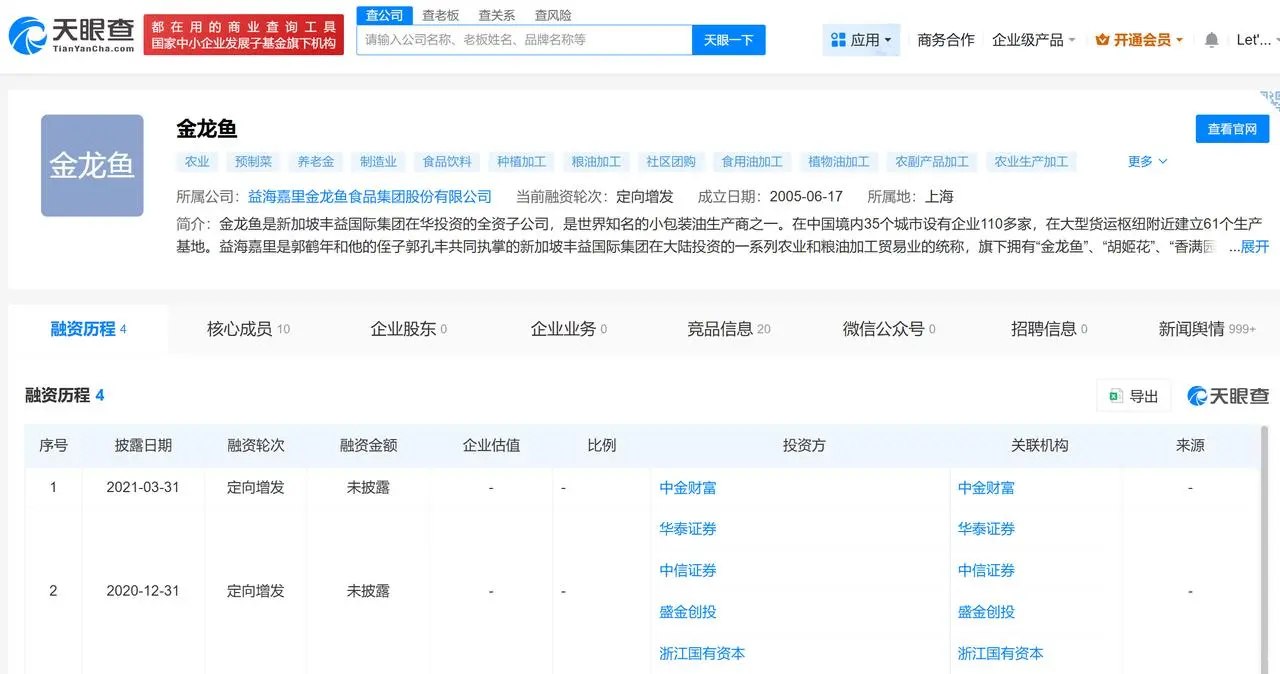
Task: Click the 查看官网 button
Action: [1232, 129]
